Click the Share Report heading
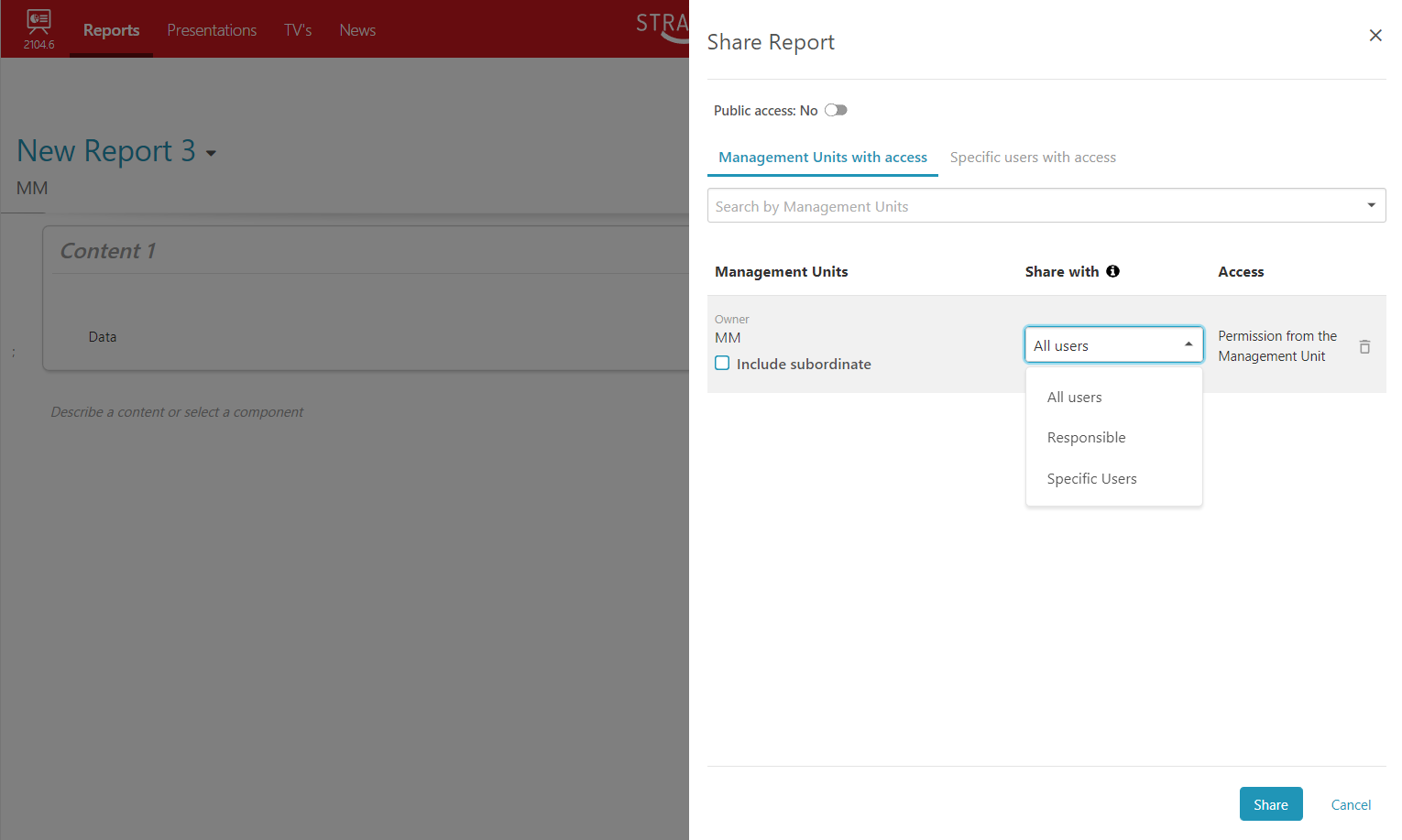Image resolution: width=1402 pixels, height=840 pixels. pos(771,42)
